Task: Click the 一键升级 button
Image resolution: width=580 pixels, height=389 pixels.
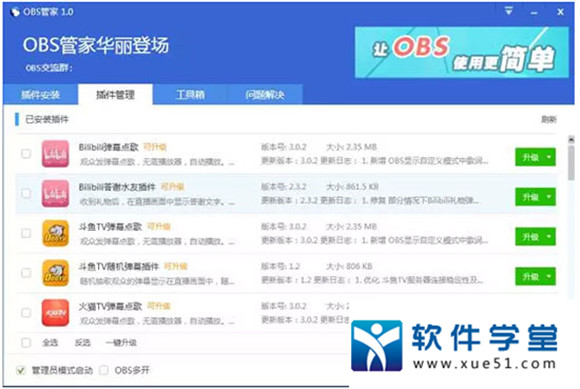Action: (121, 343)
